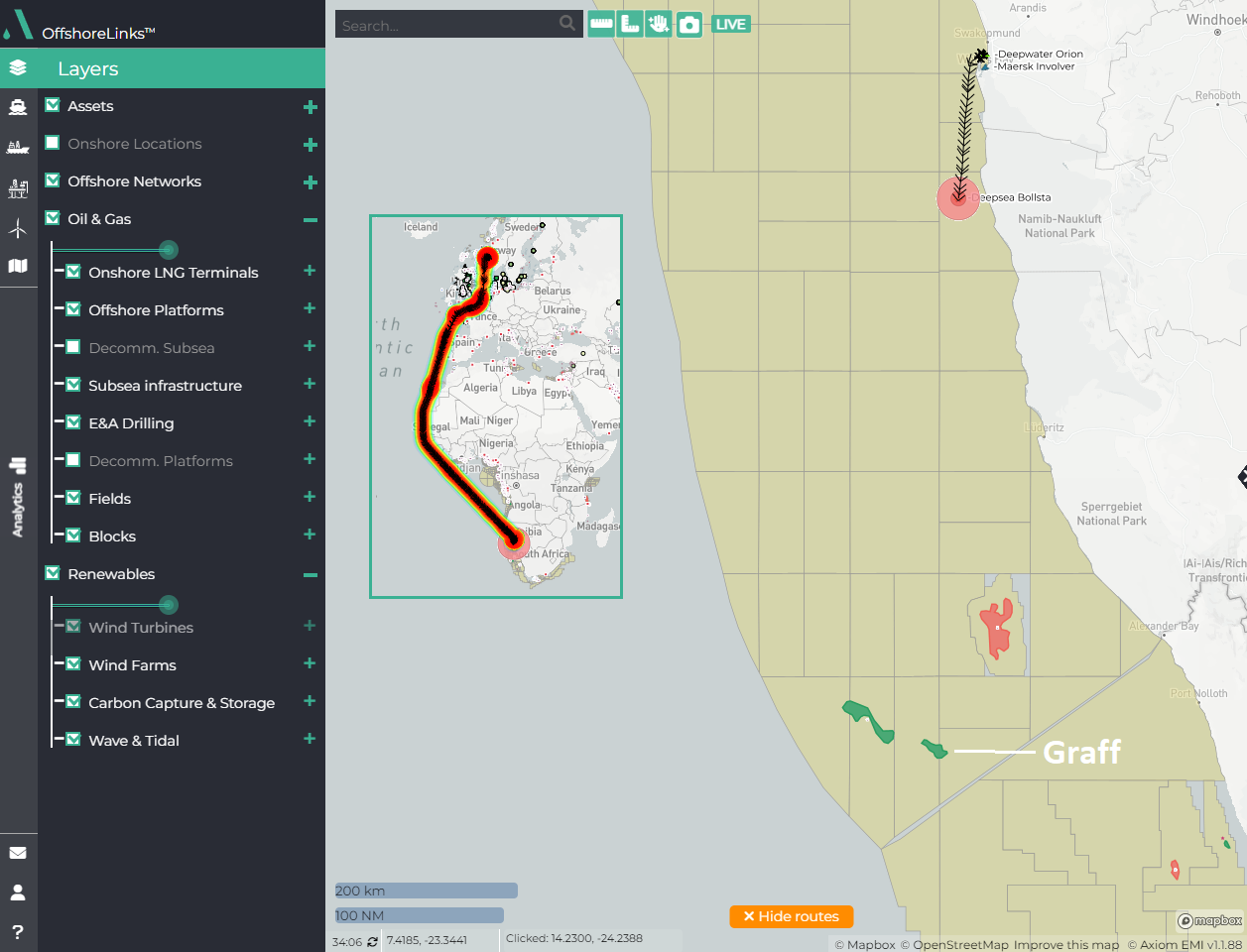Collapse the Renewables layer group

311,574
